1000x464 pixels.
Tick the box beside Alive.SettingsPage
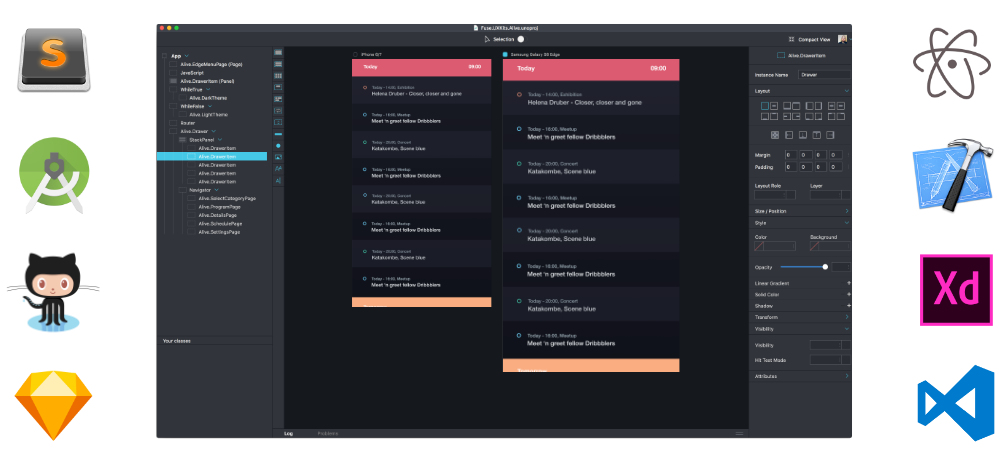[x=191, y=232]
